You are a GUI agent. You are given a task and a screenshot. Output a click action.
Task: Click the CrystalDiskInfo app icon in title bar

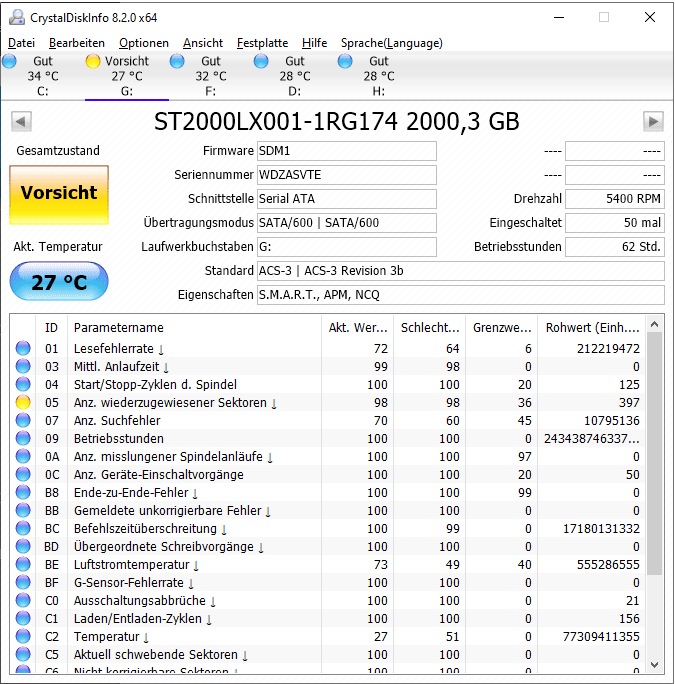click(17, 17)
